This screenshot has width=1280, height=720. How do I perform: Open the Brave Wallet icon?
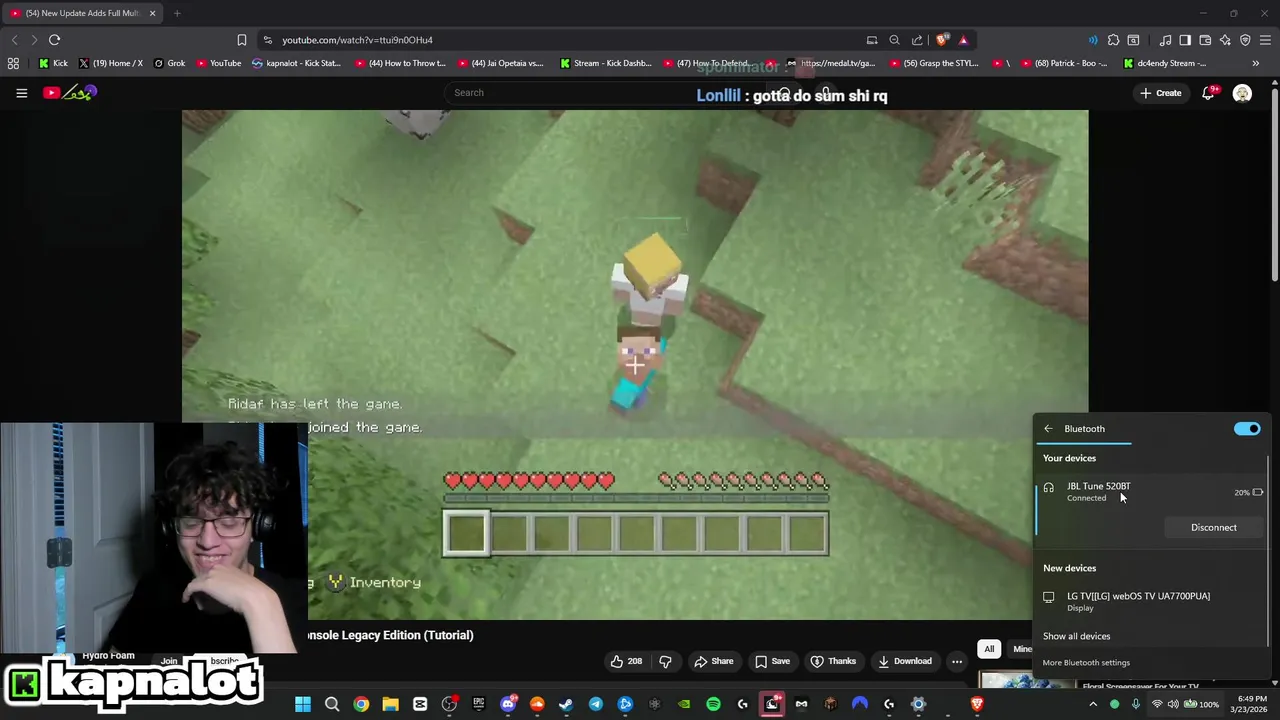tap(1205, 40)
